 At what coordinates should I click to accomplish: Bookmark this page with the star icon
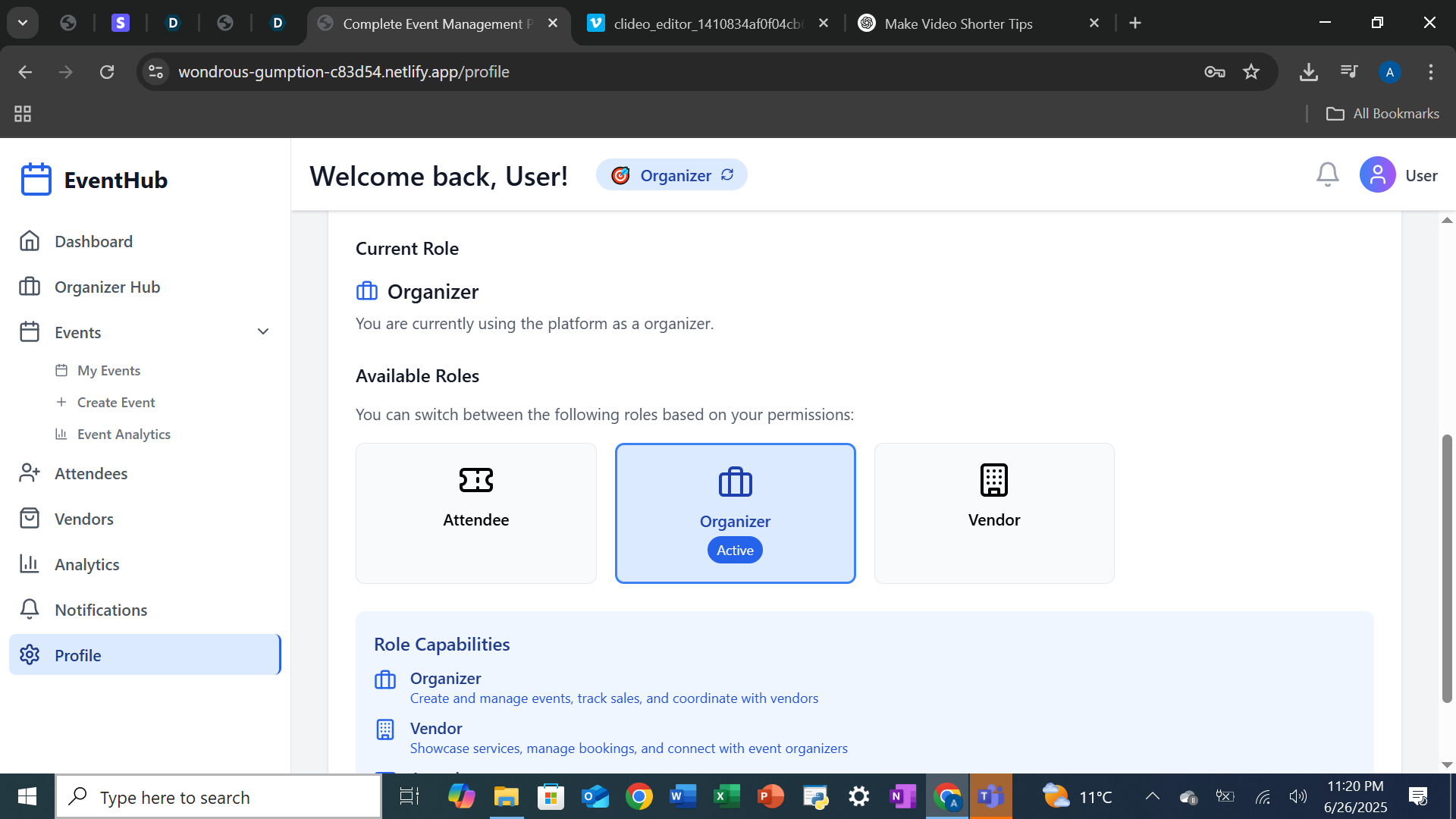(1251, 72)
